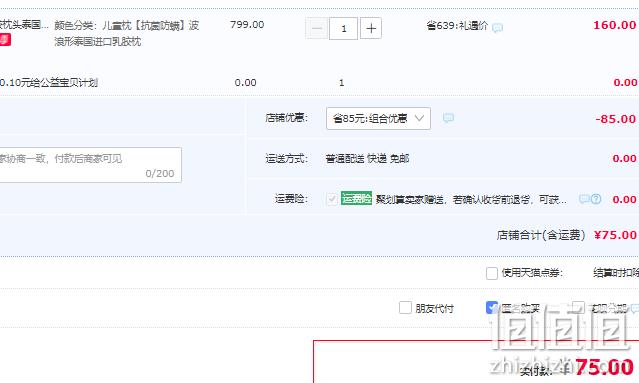This screenshot has width=639, height=383.
Task: Click the -85.00 discount amount
Action: pos(616,119)
